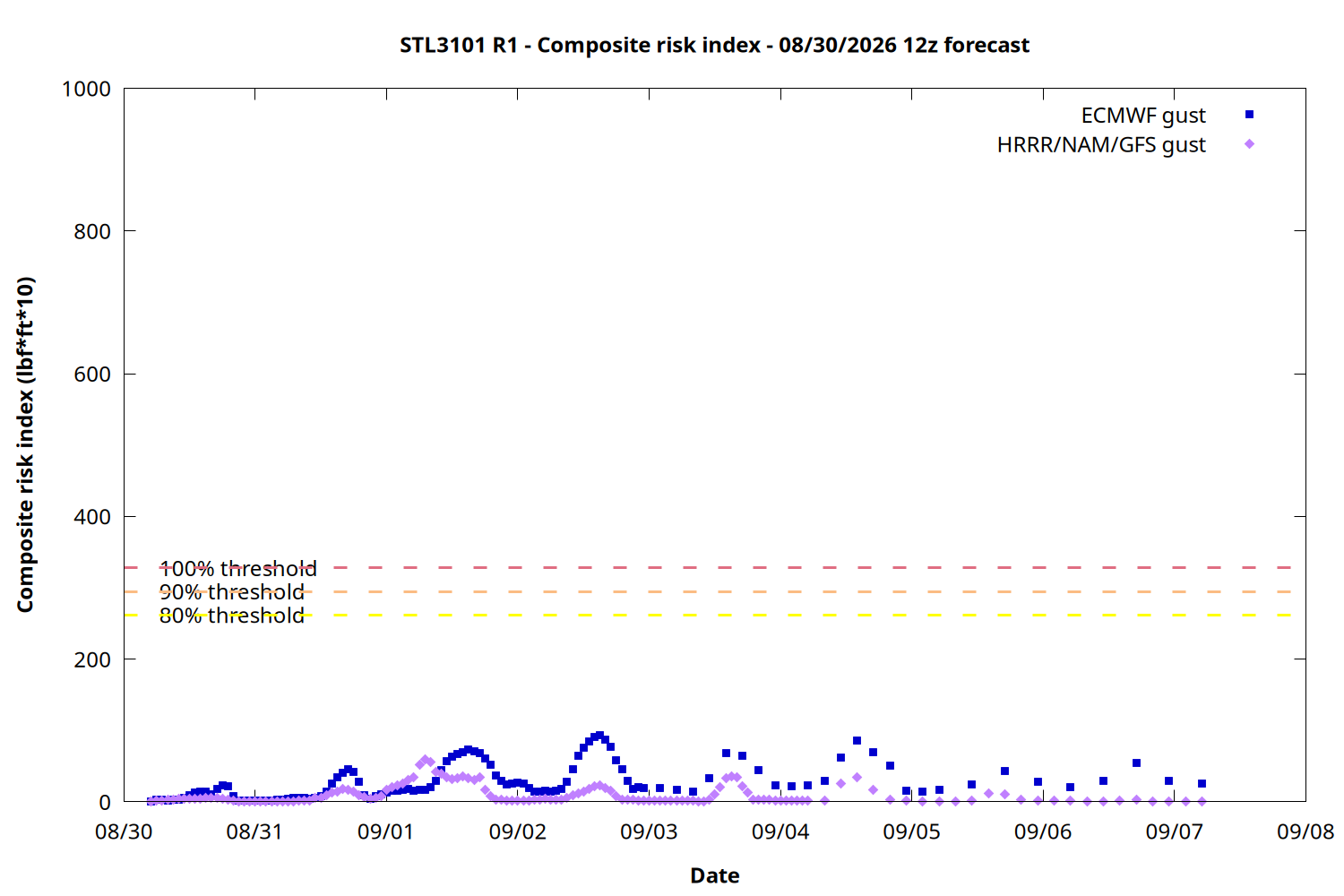Click the 08/30 date tick label
This screenshot has width=1344, height=896.
pyautogui.click(x=124, y=831)
